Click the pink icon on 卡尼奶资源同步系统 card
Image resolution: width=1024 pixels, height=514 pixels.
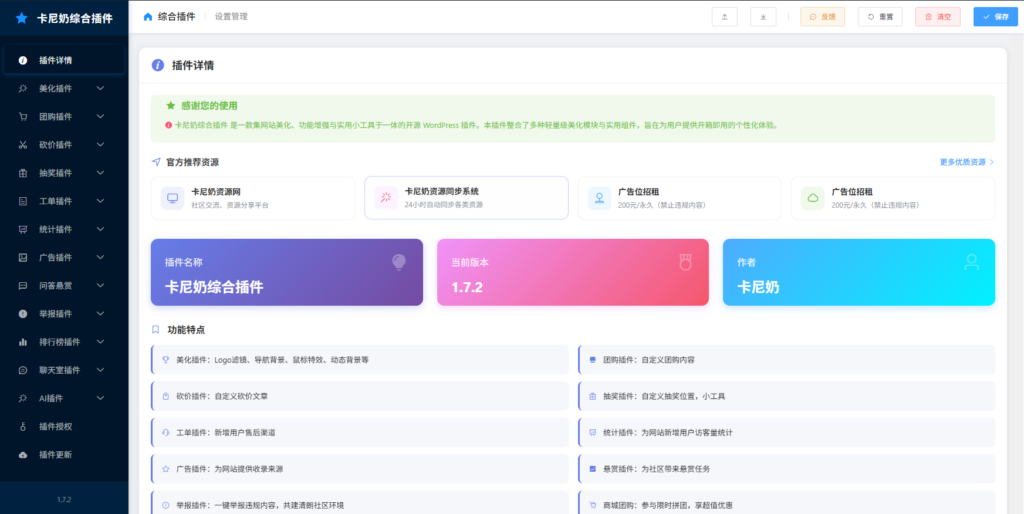click(x=385, y=198)
